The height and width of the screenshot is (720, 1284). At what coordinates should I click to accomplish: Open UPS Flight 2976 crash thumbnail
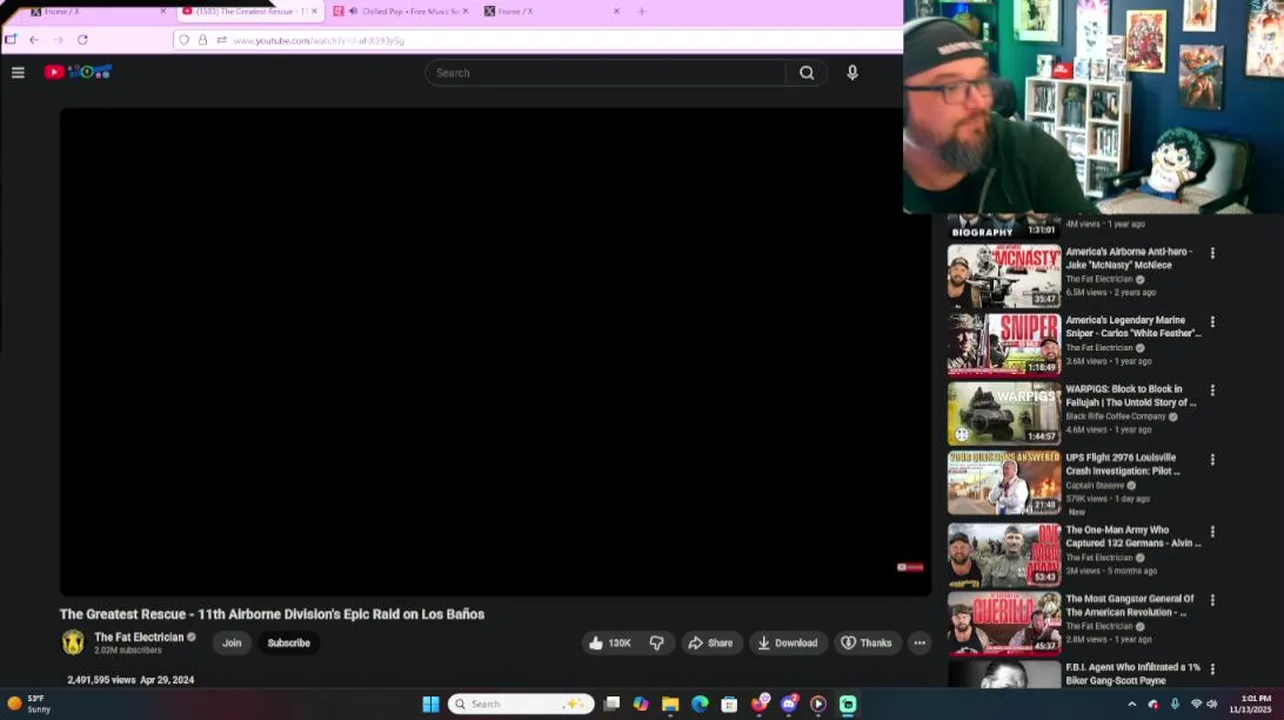coord(1004,482)
